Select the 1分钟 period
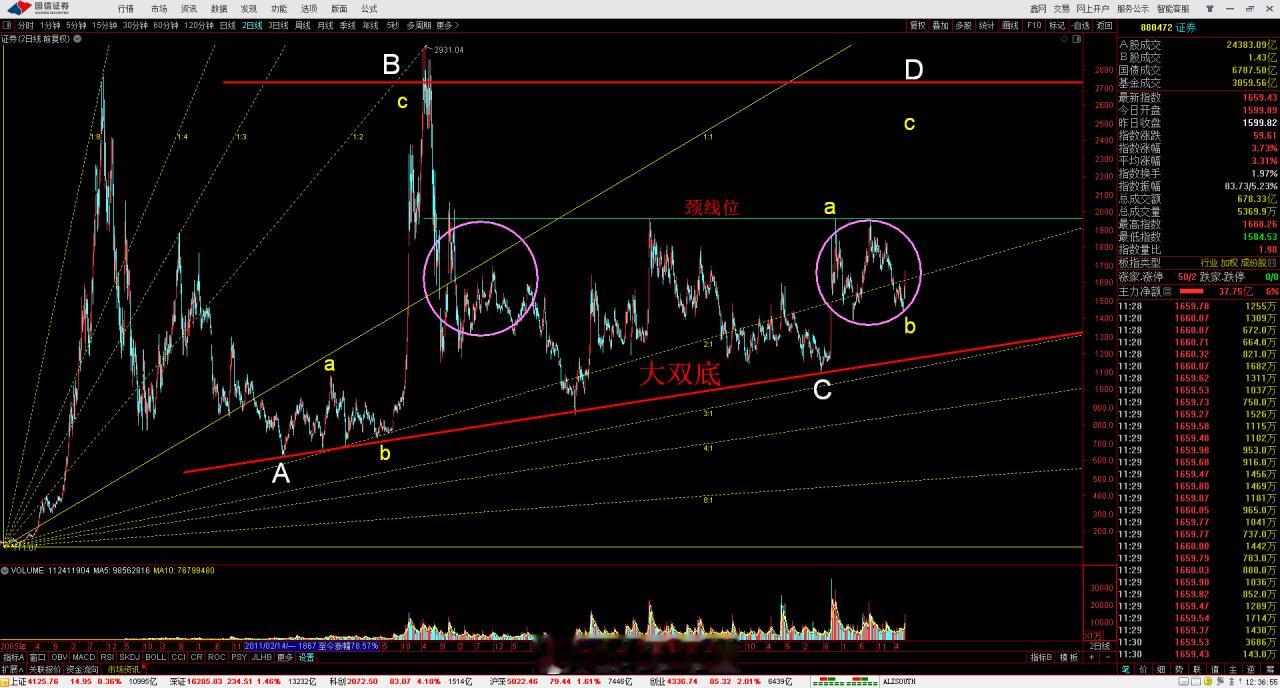This screenshot has width=1280, height=688. click(x=50, y=25)
